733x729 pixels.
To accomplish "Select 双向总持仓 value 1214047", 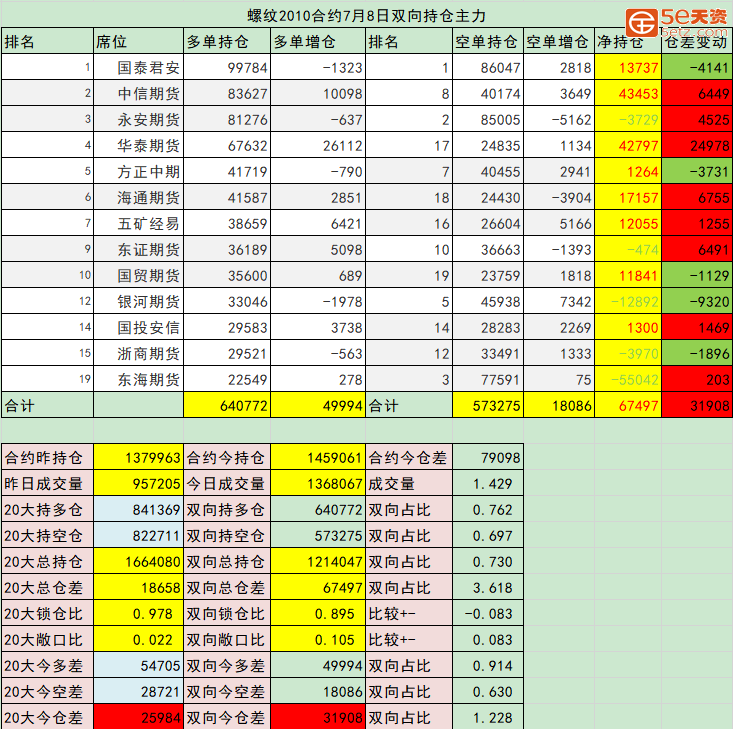I will tap(318, 562).
